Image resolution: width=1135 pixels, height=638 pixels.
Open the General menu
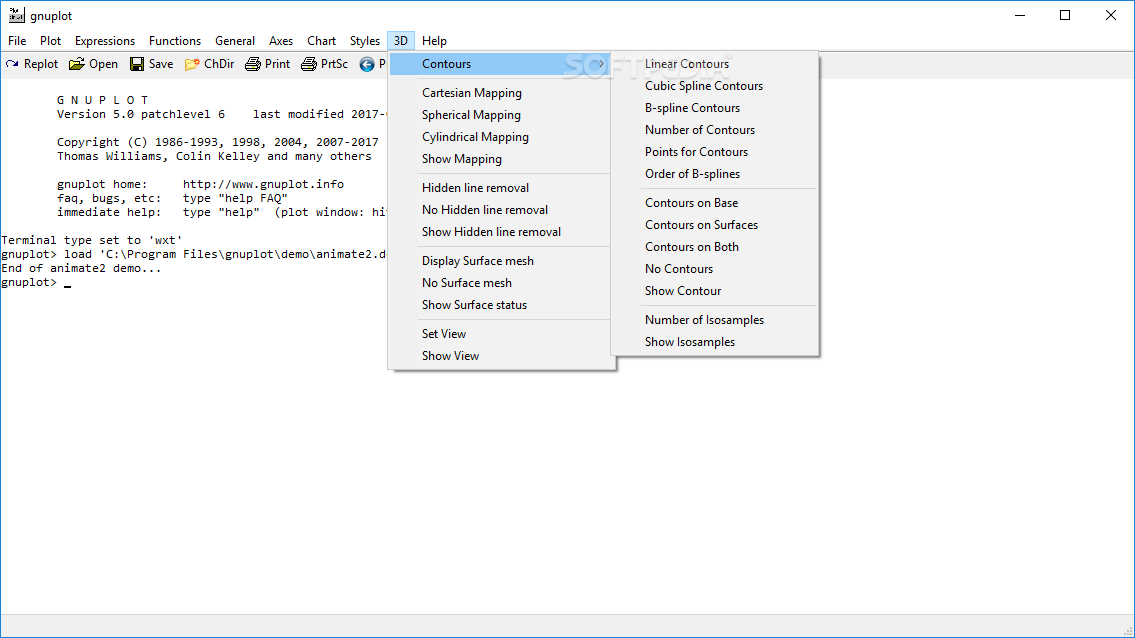(x=235, y=41)
